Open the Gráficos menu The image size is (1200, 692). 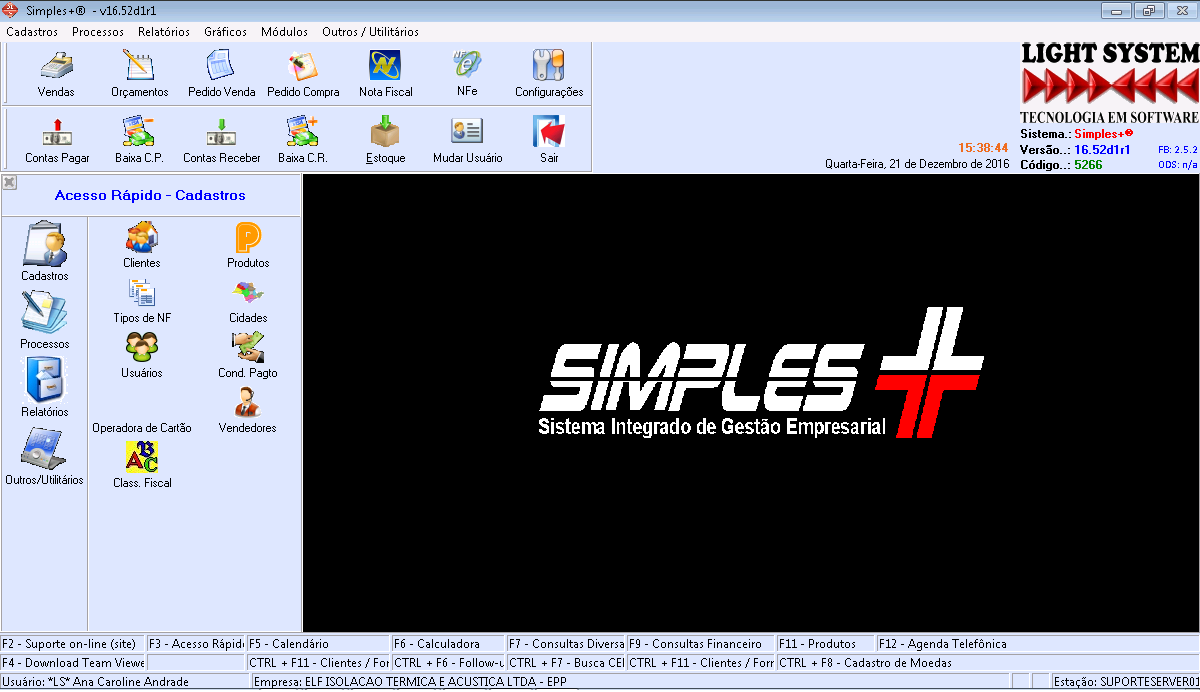225,32
